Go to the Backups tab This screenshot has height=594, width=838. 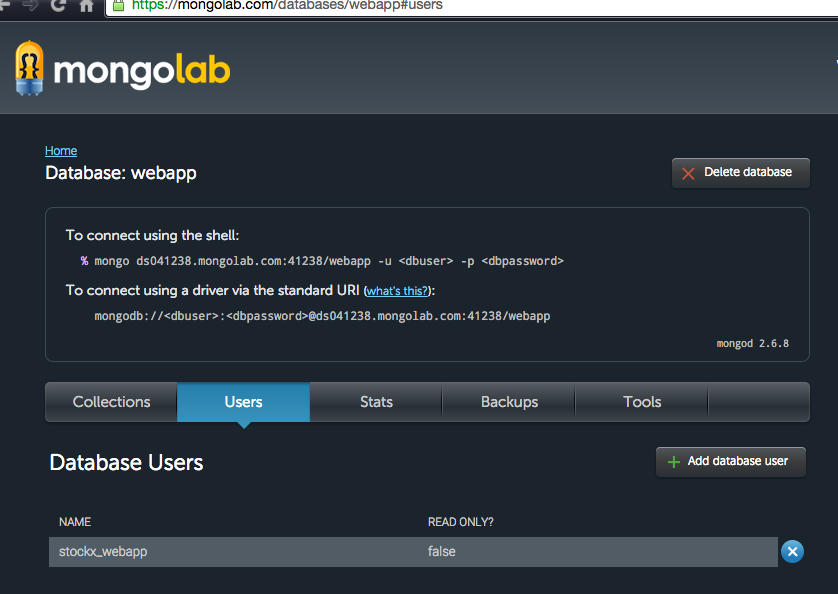tap(509, 402)
